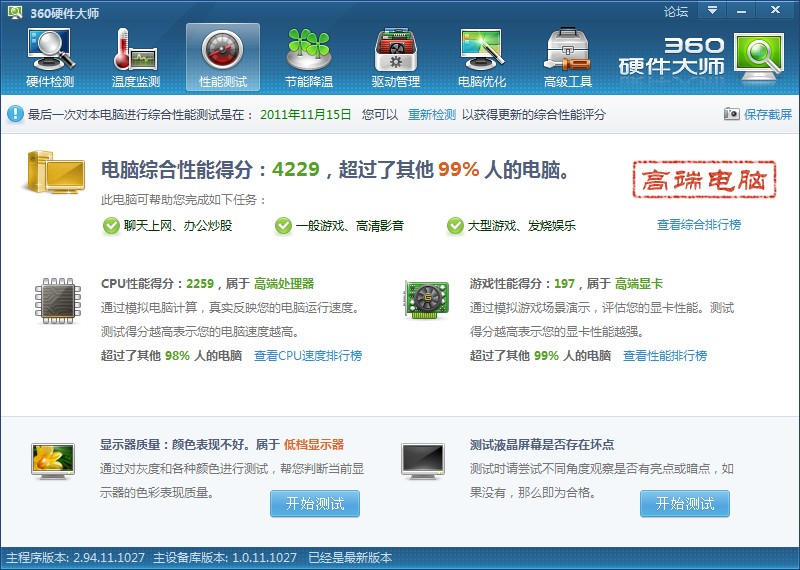
Task: Open 查看性能排行榜 game performance ranking link
Action: (664, 356)
